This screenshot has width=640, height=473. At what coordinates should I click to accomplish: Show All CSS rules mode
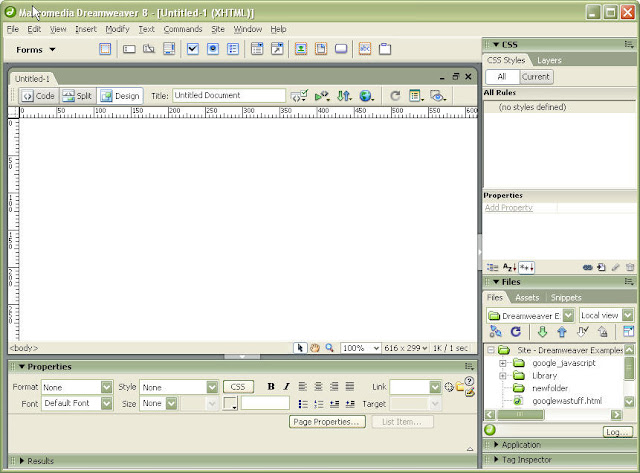coord(502,77)
